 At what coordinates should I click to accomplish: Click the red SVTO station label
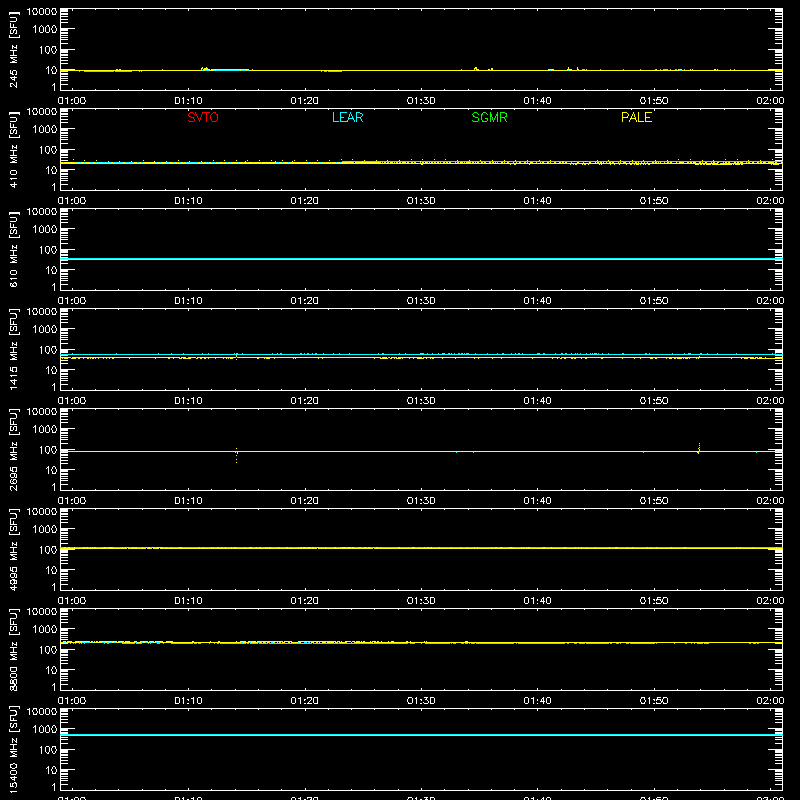point(203,117)
